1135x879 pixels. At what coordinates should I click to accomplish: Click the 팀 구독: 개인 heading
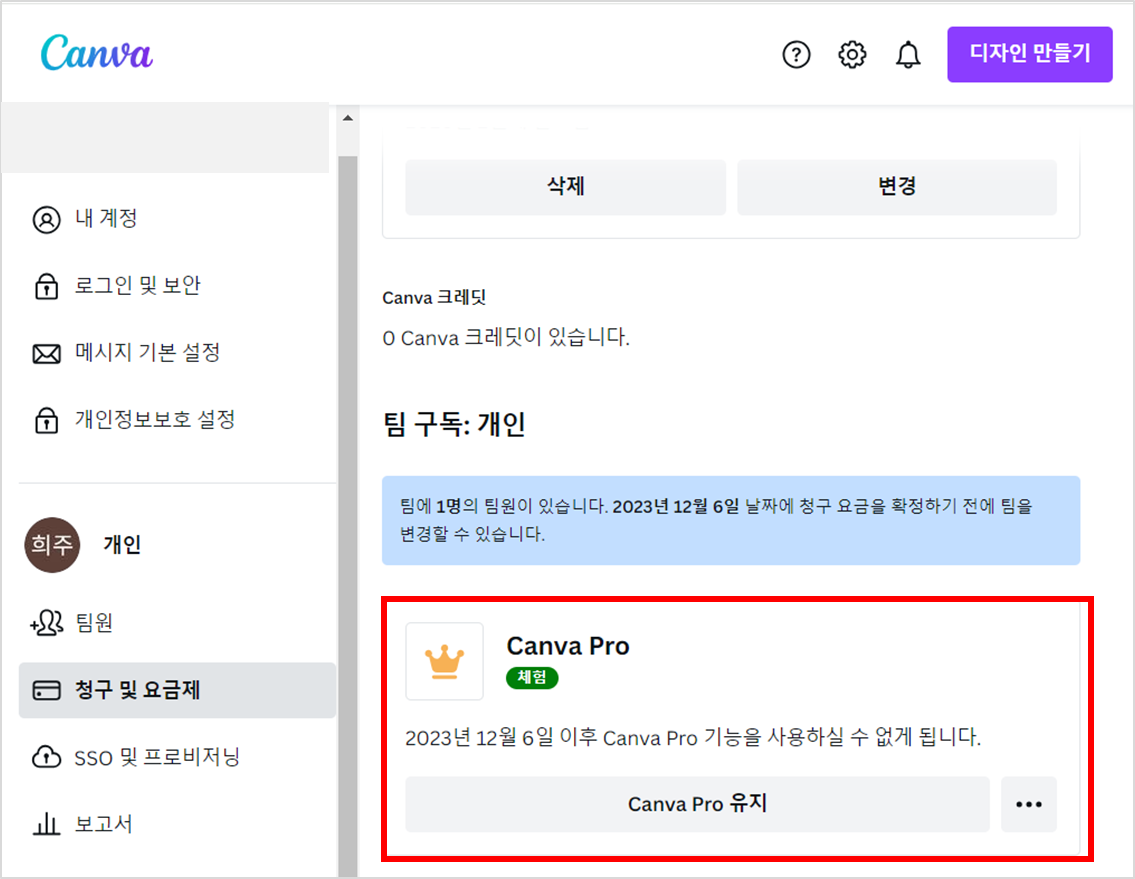(x=454, y=424)
